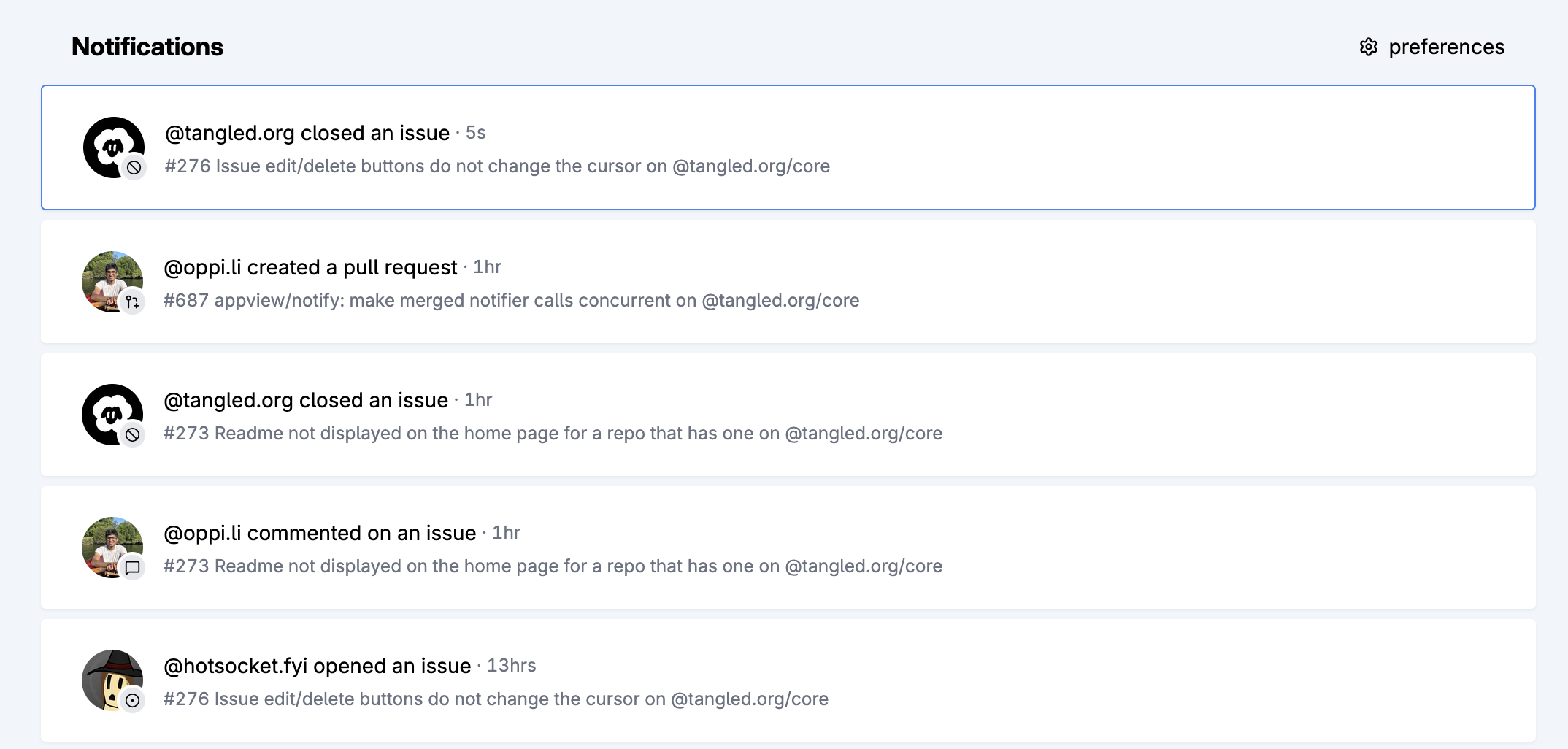Click the closed-issue badge on the first notification

[134, 168]
